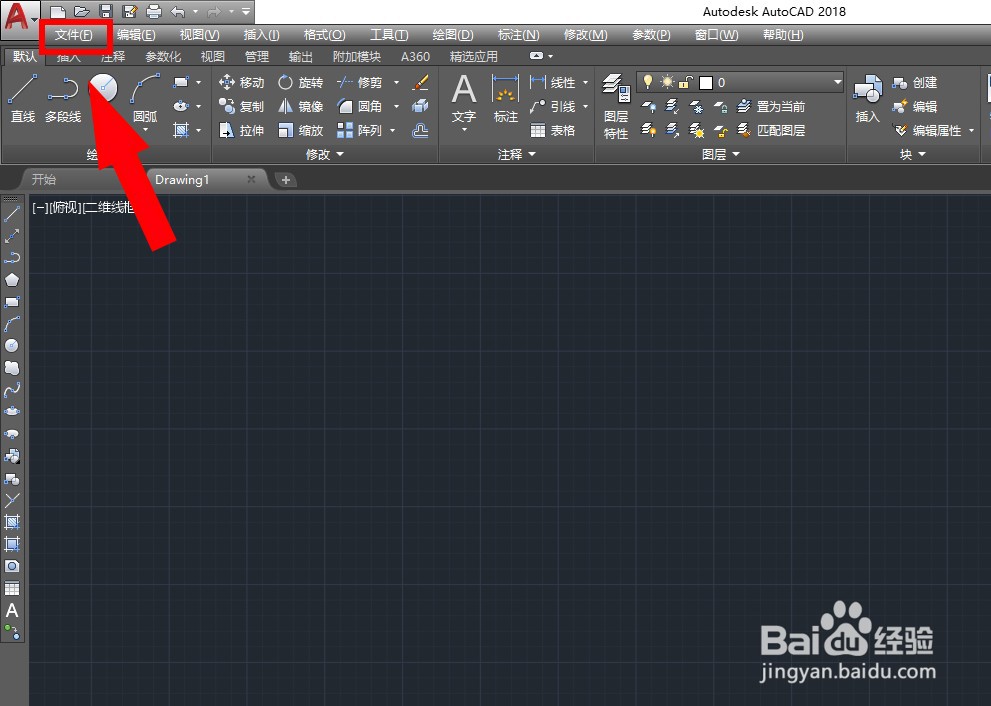Click the 表格 table button in the annotation panel

[553, 131]
